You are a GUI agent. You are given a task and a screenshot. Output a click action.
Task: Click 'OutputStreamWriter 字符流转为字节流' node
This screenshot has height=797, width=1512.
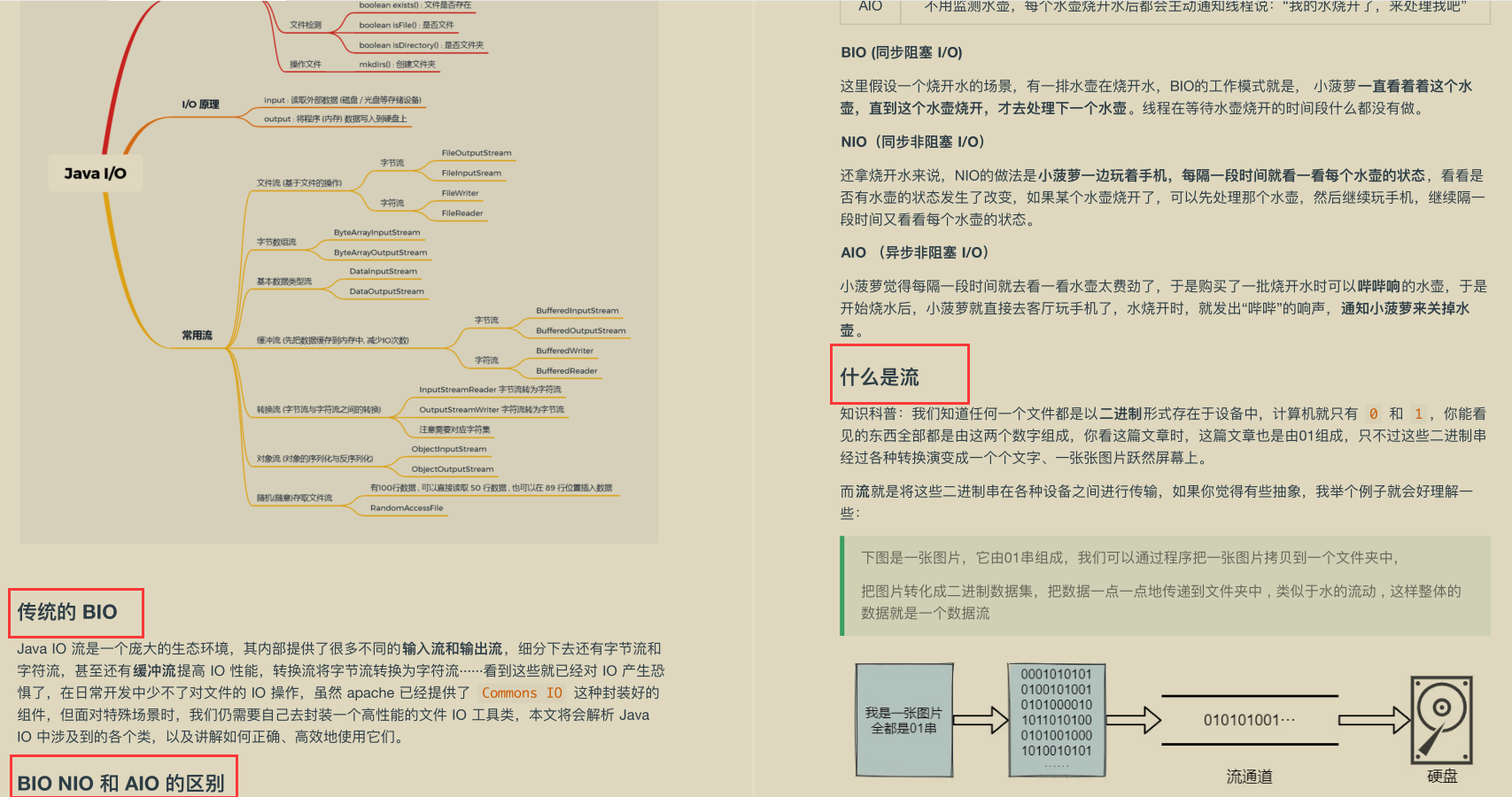(x=492, y=410)
